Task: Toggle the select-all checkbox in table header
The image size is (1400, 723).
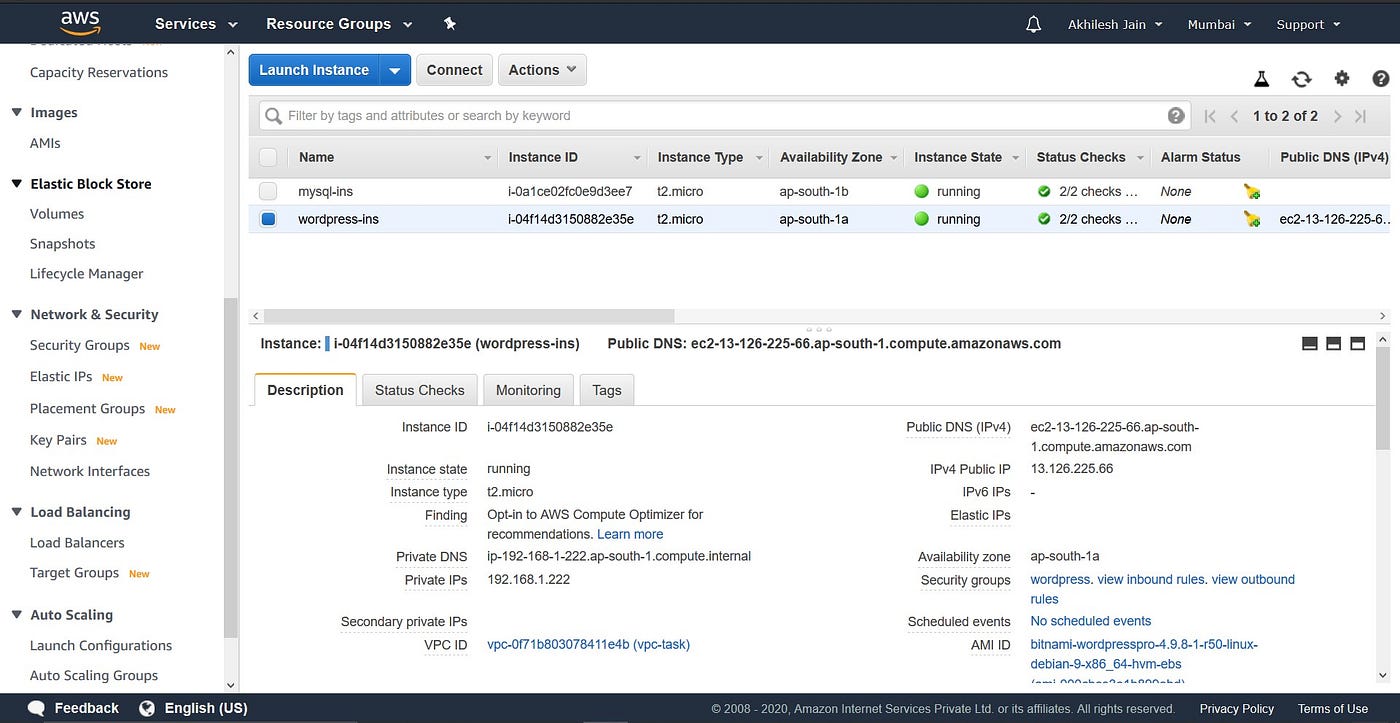Action: coord(268,157)
